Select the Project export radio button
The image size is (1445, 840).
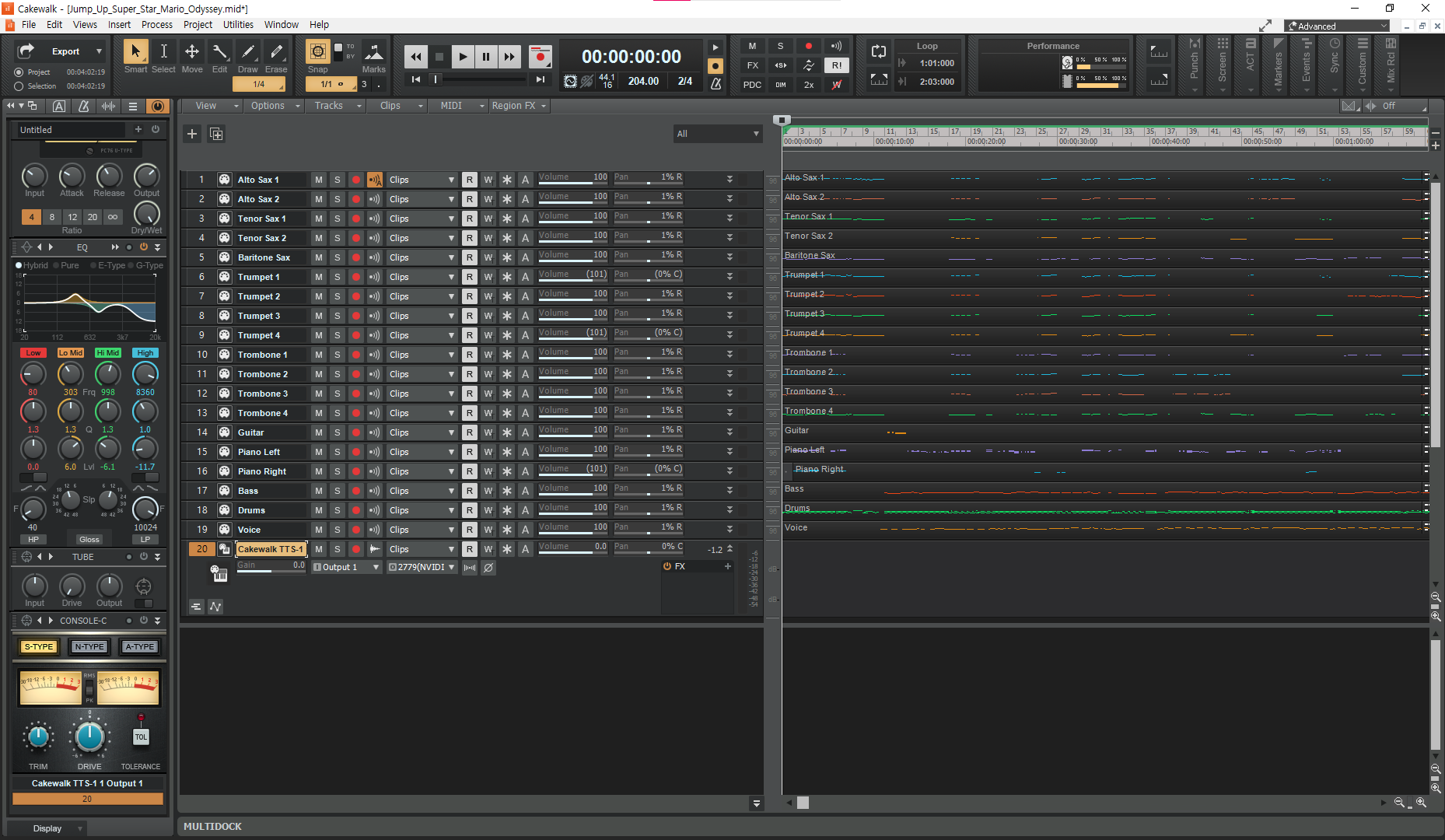pyautogui.click(x=19, y=72)
